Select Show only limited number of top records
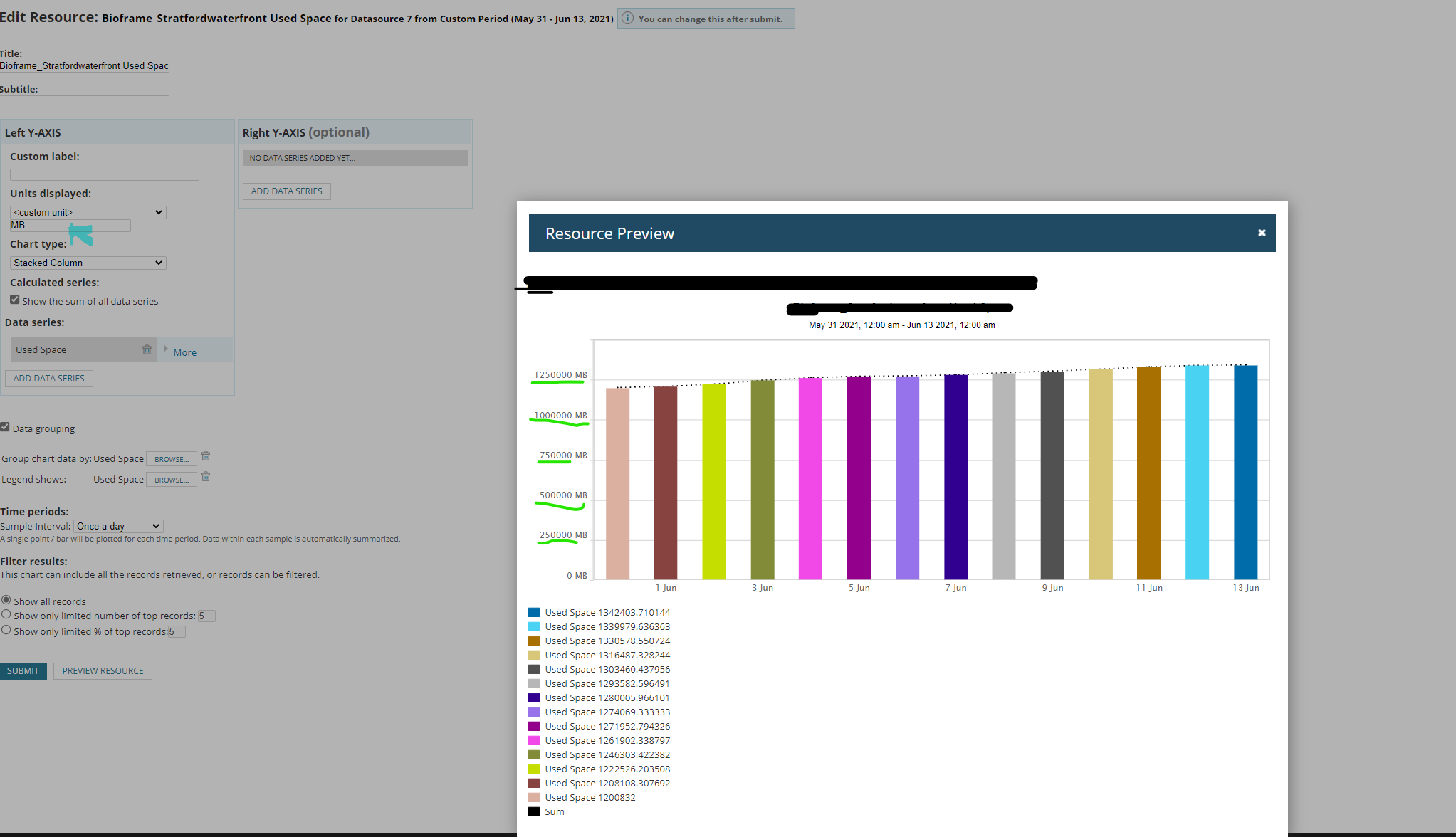The height and width of the screenshot is (837, 1456). pyautogui.click(x=6, y=614)
